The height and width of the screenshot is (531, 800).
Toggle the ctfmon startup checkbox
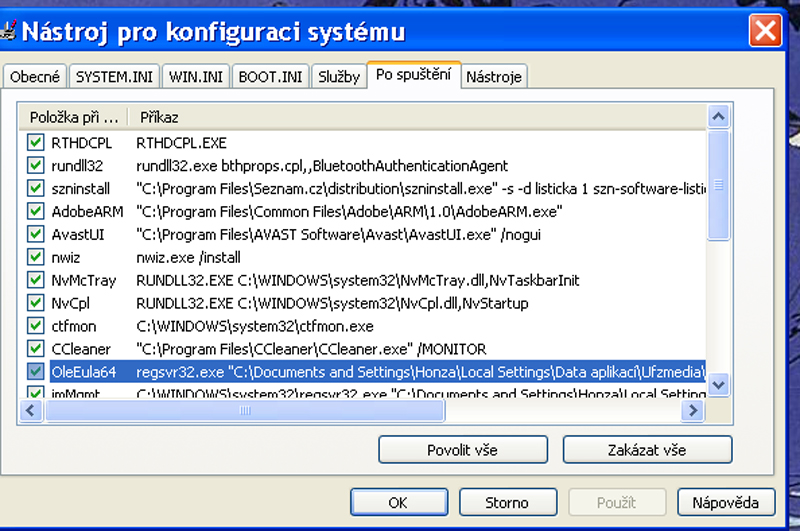36,326
